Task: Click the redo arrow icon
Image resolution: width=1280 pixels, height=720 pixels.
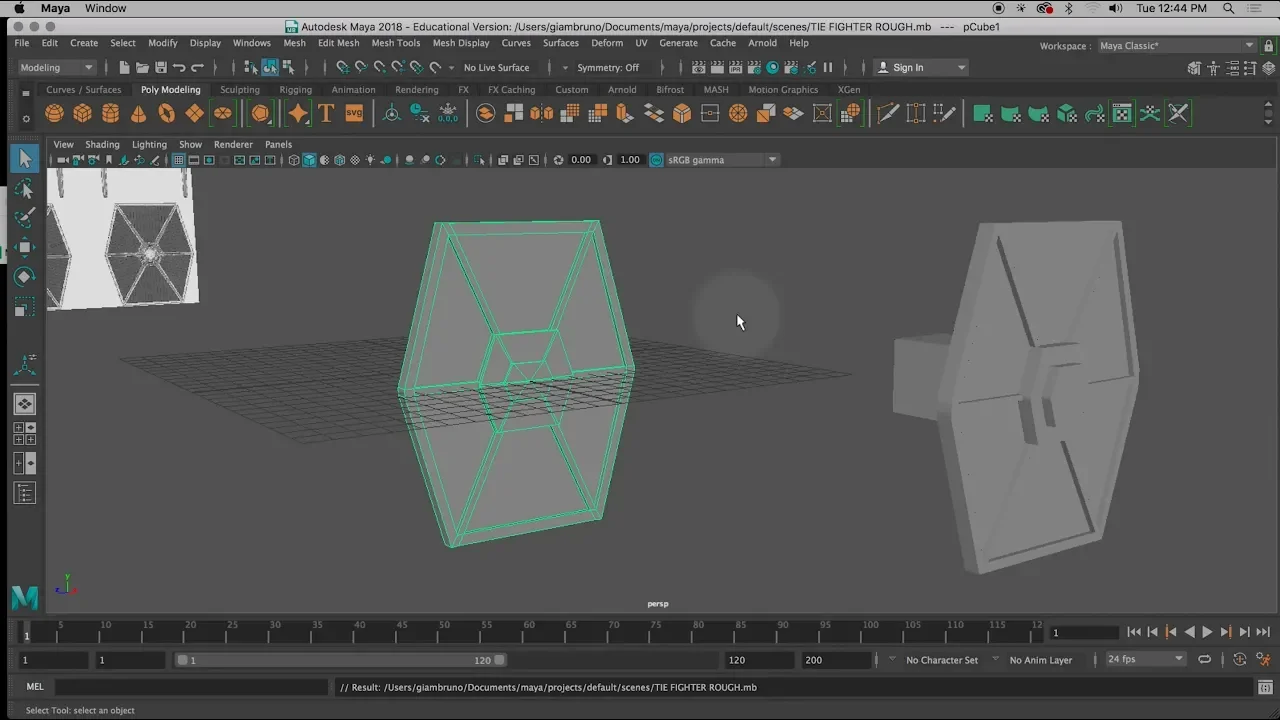Action: tap(197, 67)
